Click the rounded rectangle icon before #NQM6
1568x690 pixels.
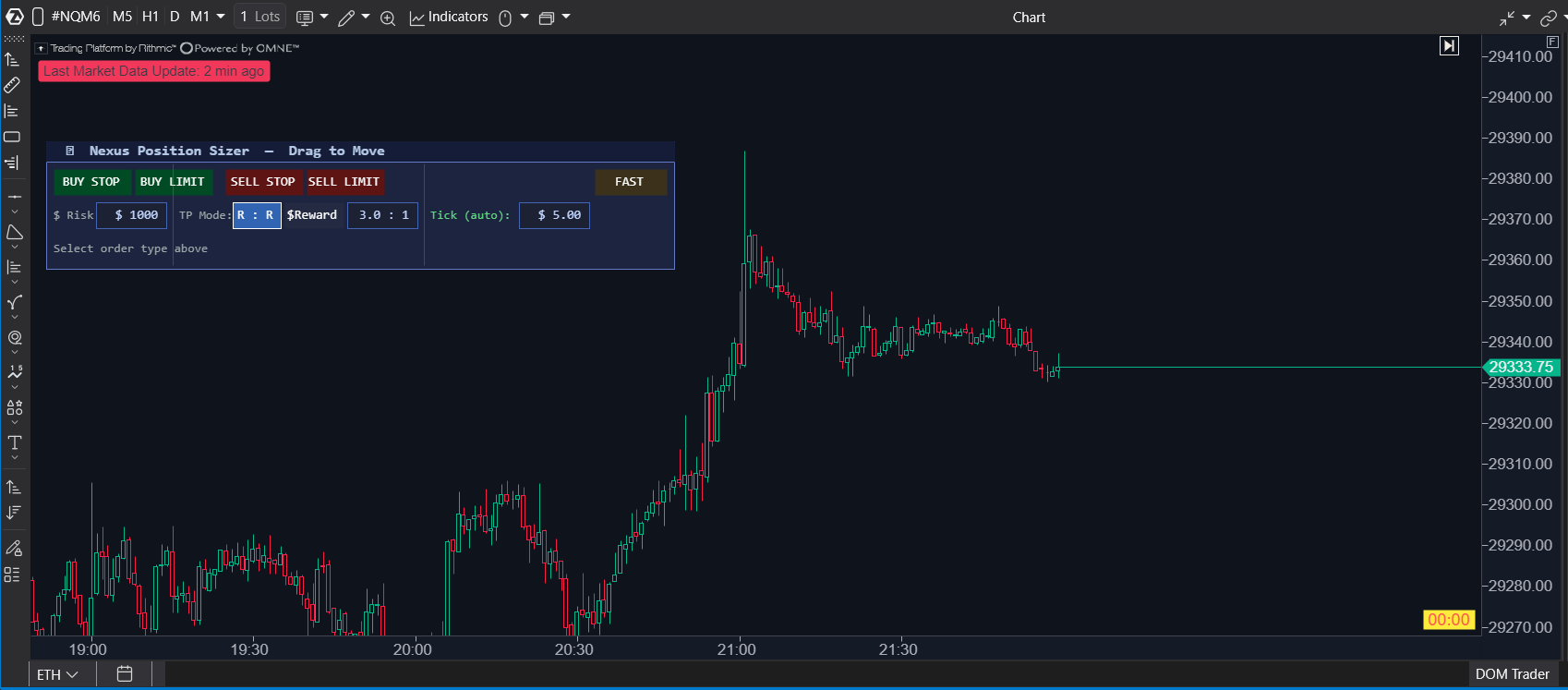(x=37, y=17)
